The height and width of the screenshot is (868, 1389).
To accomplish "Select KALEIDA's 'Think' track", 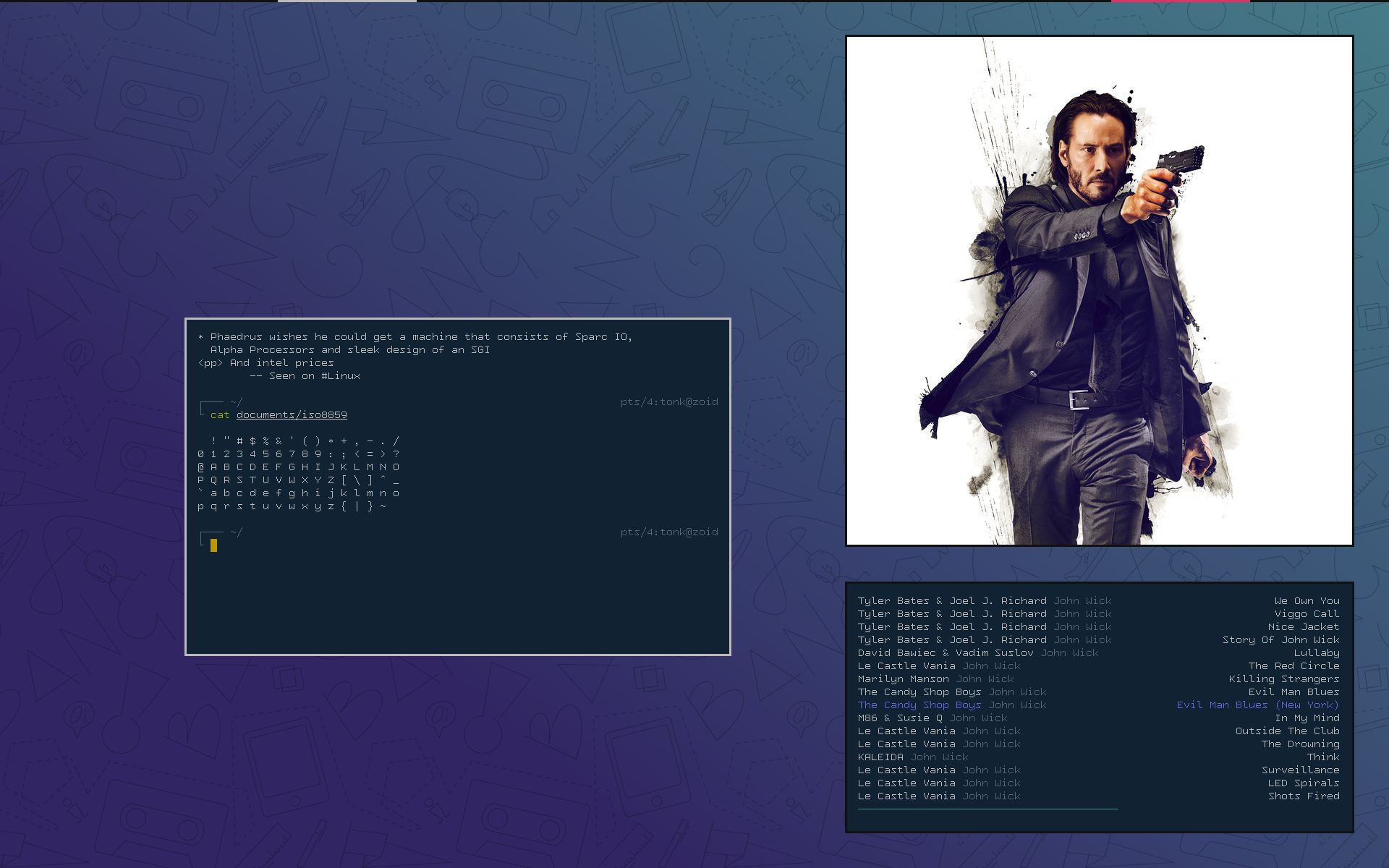I will pos(1098,757).
